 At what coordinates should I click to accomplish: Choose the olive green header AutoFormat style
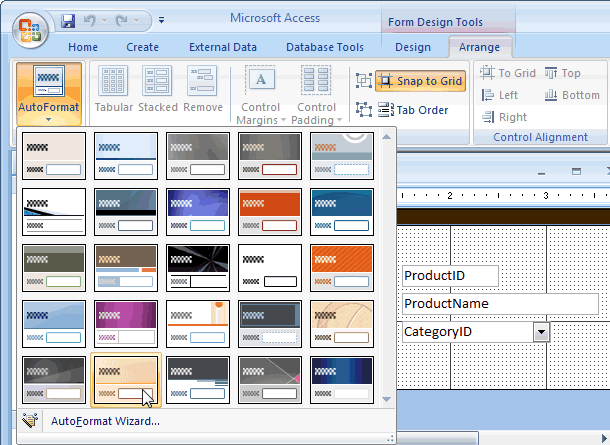tap(54, 268)
